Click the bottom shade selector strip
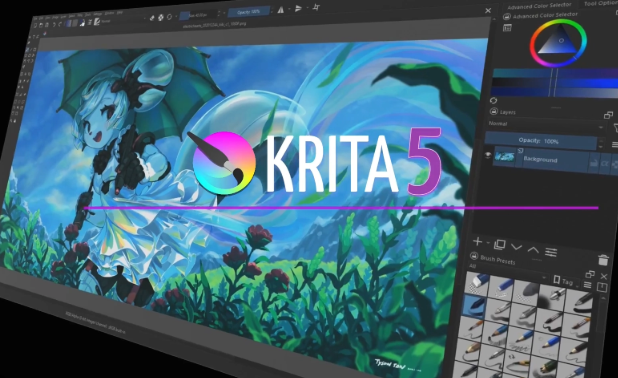The image size is (618, 378). point(555,92)
